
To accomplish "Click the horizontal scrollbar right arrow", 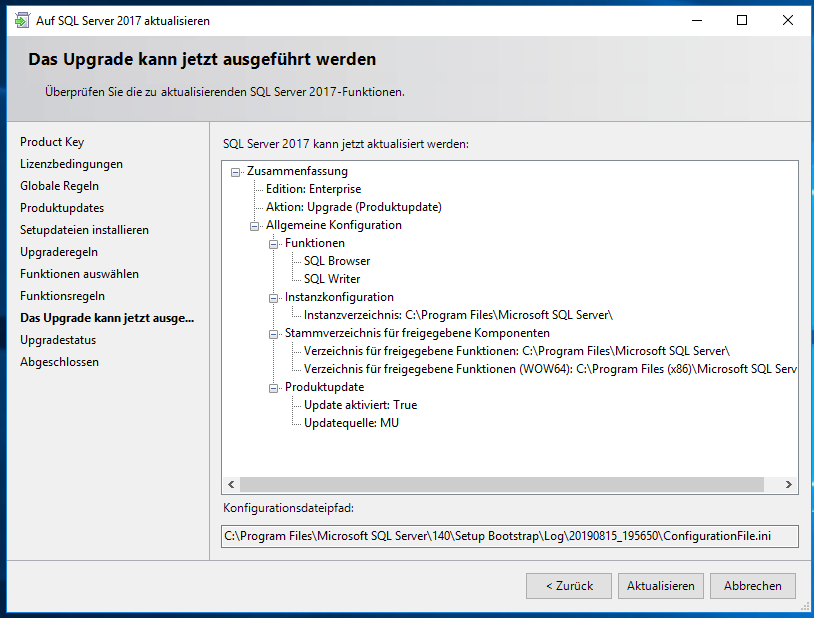I will [789, 485].
